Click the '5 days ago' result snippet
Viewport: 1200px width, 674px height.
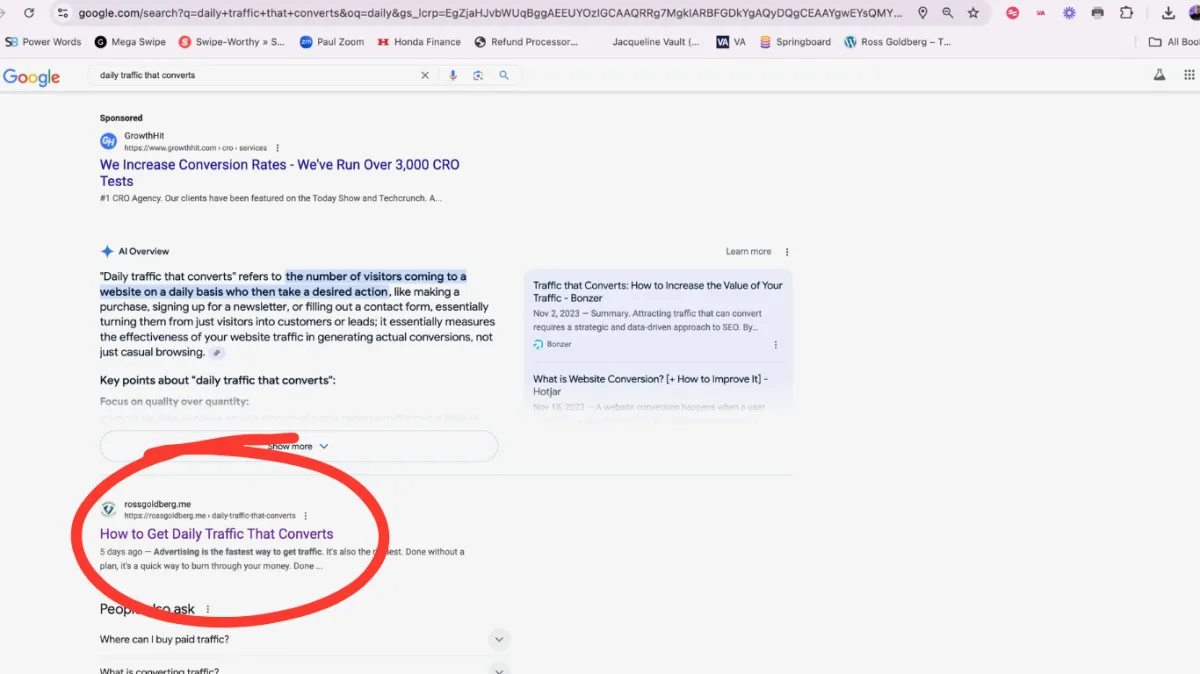282,559
